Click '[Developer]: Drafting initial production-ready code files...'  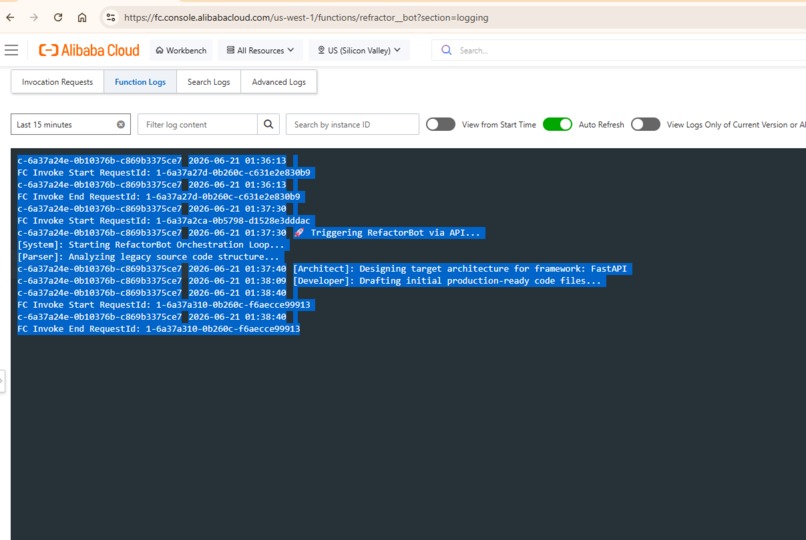447,281
